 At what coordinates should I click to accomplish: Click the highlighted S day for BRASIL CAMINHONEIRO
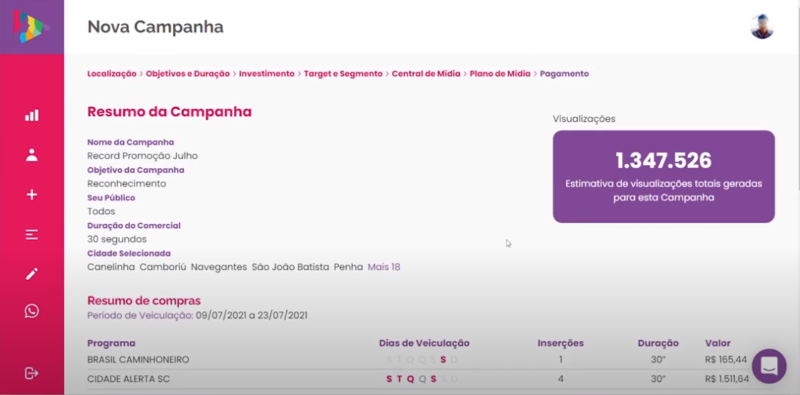pos(443,360)
